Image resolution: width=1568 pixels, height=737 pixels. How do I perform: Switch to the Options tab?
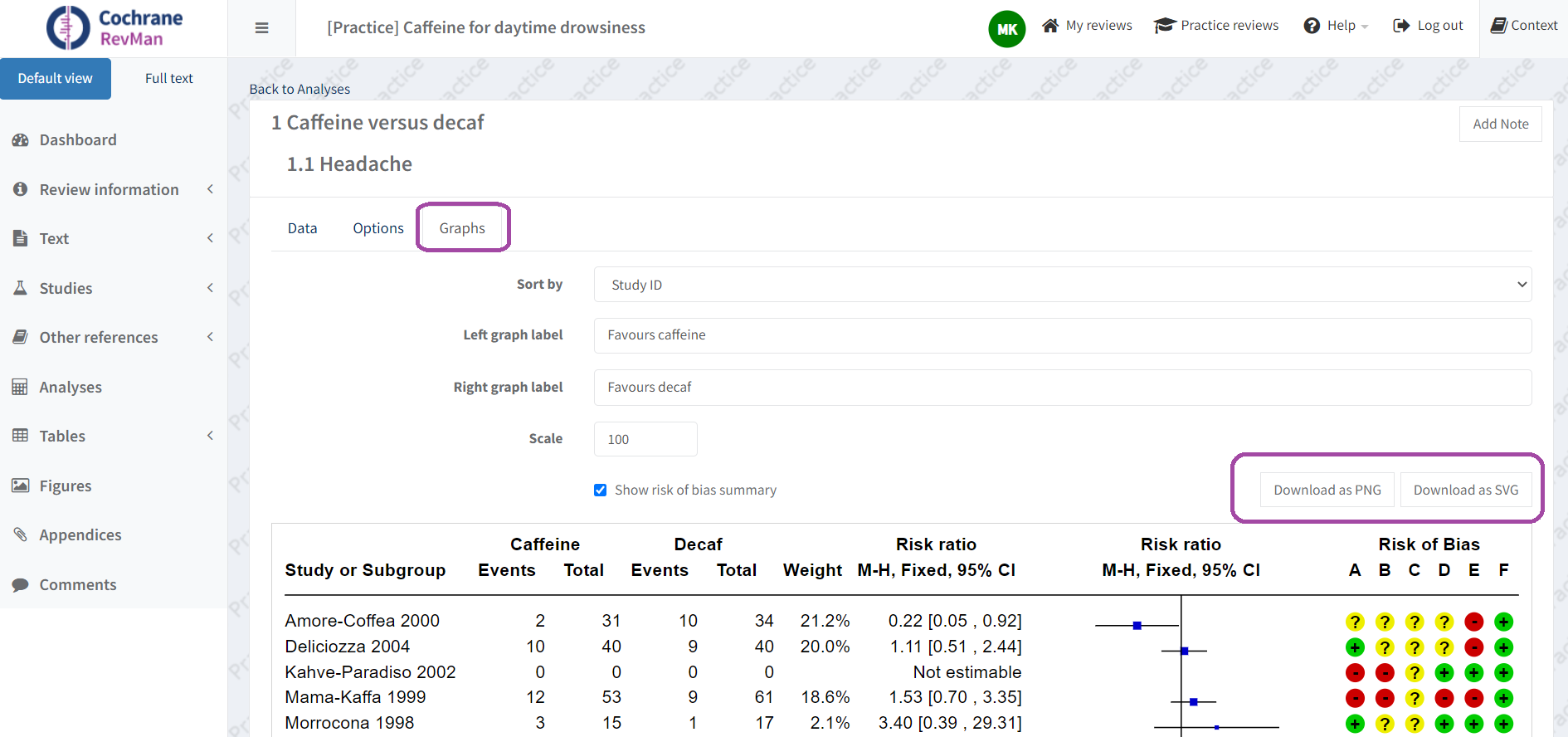[x=378, y=228]
